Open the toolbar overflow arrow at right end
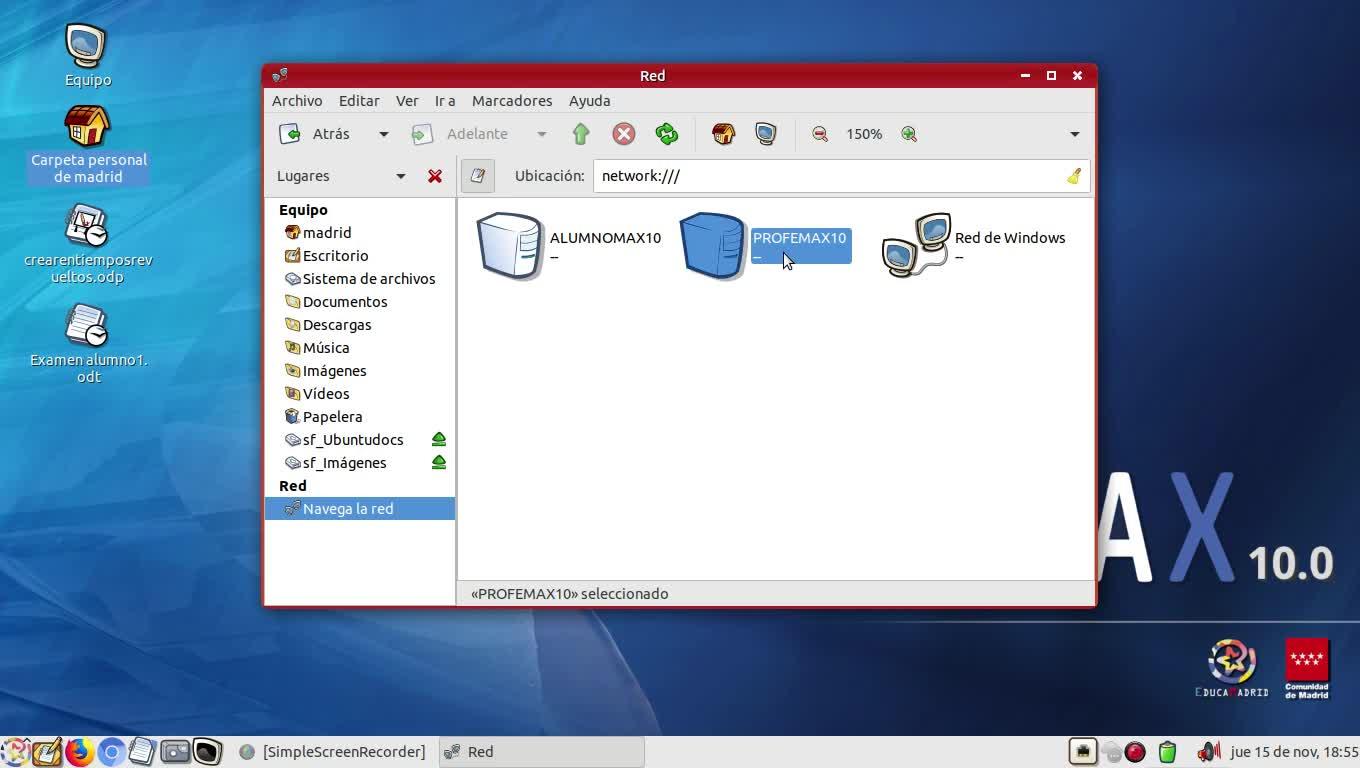The width and height of the screenshot is (1360, 768). click(1075, 134)
